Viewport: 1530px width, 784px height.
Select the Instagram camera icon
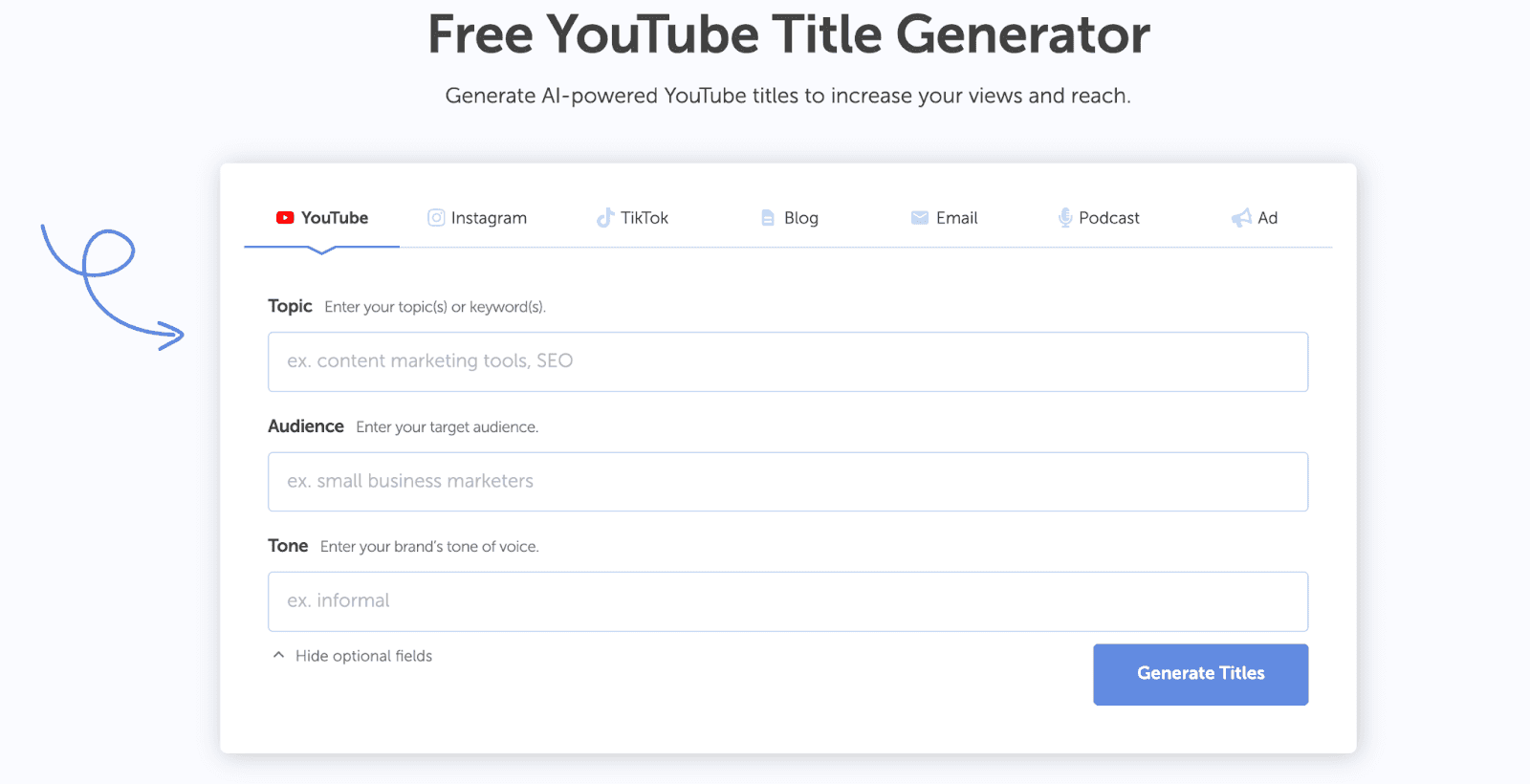pos(436,218)
